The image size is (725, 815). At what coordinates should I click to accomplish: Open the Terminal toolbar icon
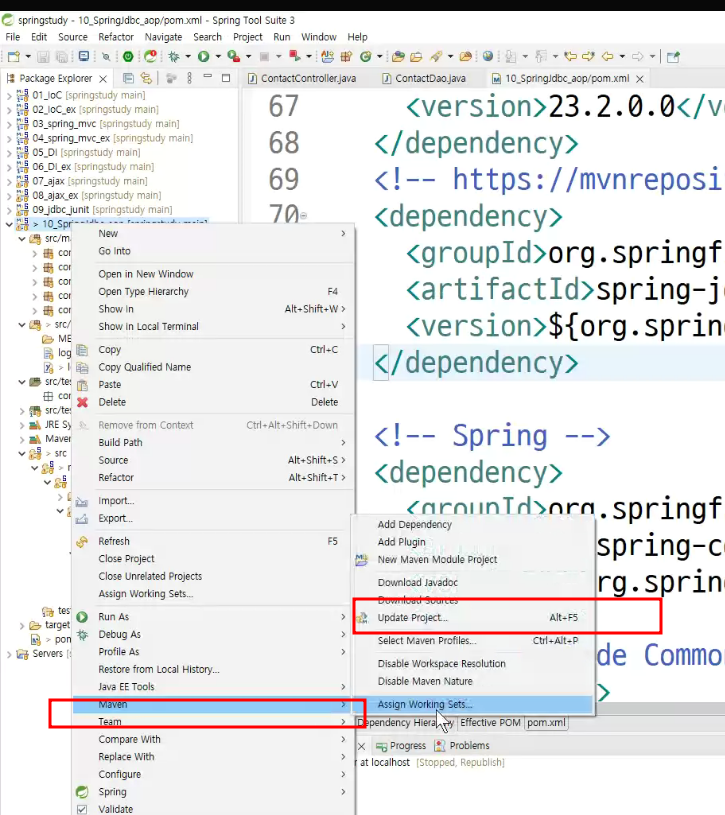pyautogui.click(x=84, y=56)
